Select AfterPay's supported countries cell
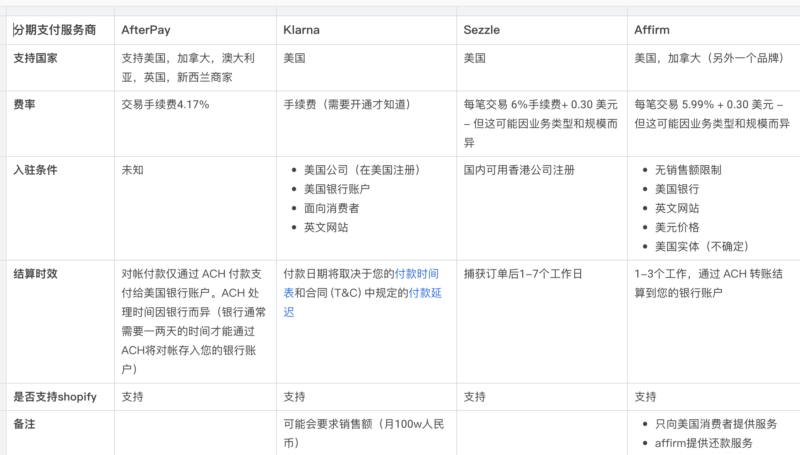The height and width of the screenshot is (455, 800). point(195,68)
